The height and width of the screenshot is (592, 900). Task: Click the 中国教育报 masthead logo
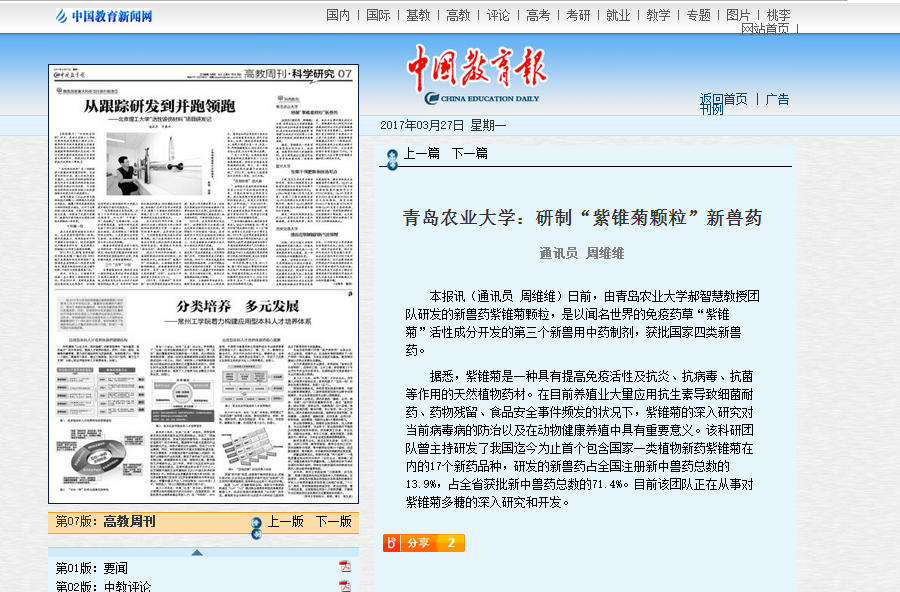478,75
